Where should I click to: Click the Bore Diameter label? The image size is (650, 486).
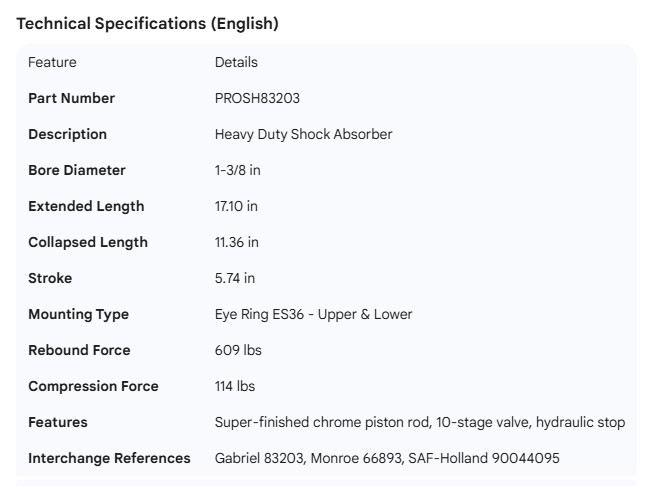coord(77,170)
